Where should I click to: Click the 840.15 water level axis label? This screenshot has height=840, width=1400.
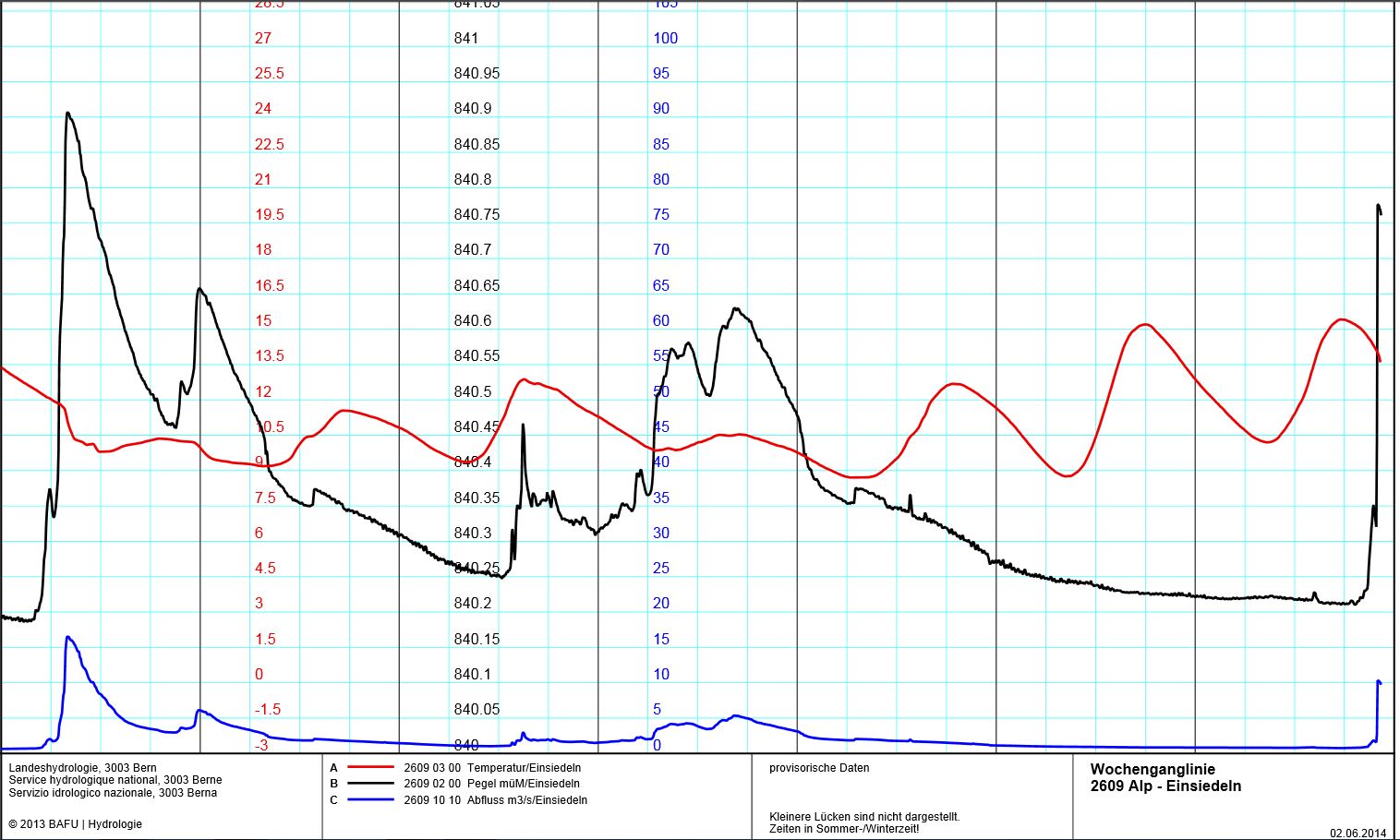[x=477, y=639]
